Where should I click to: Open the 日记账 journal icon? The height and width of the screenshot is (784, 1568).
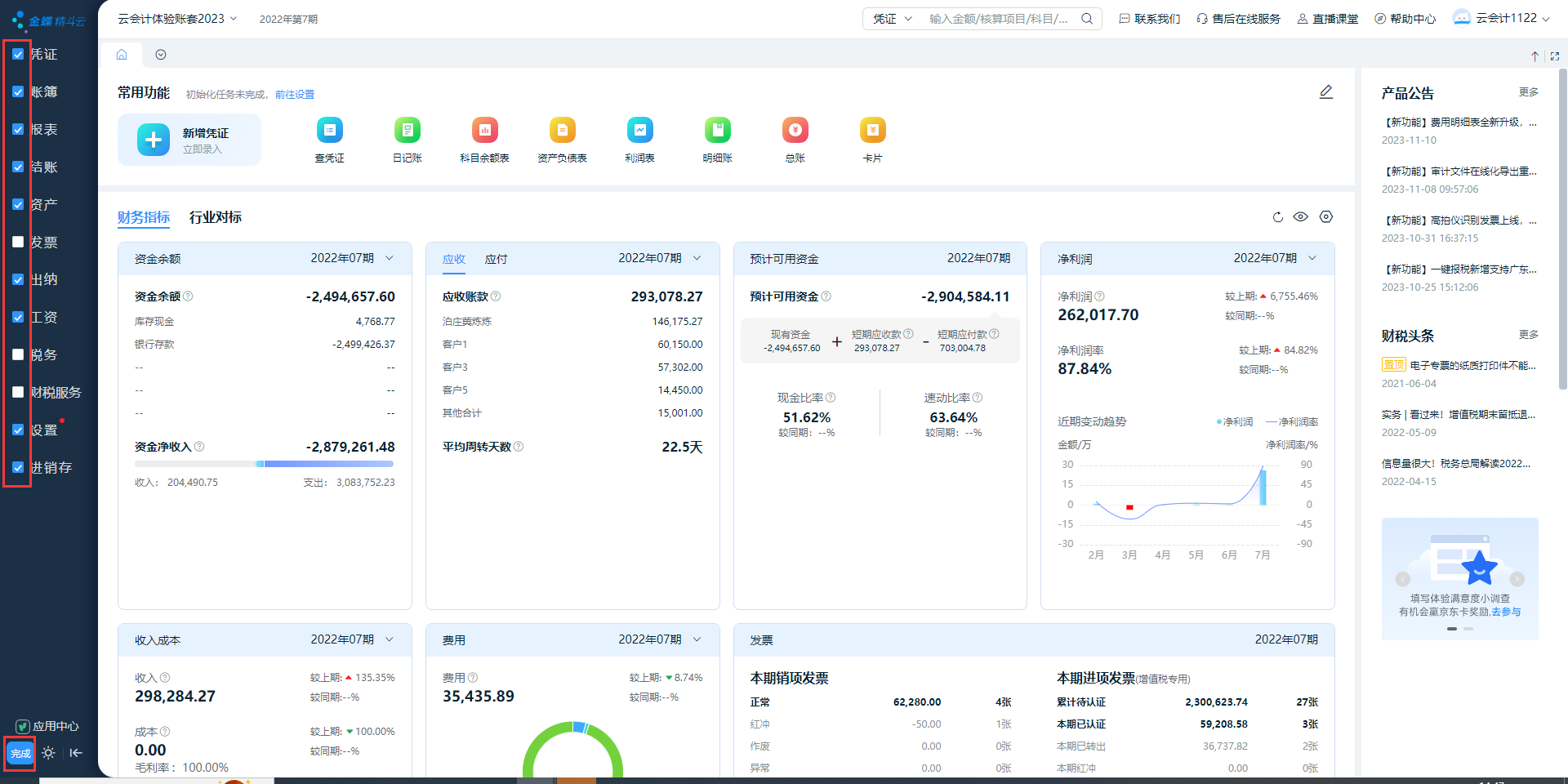point(407,131)
